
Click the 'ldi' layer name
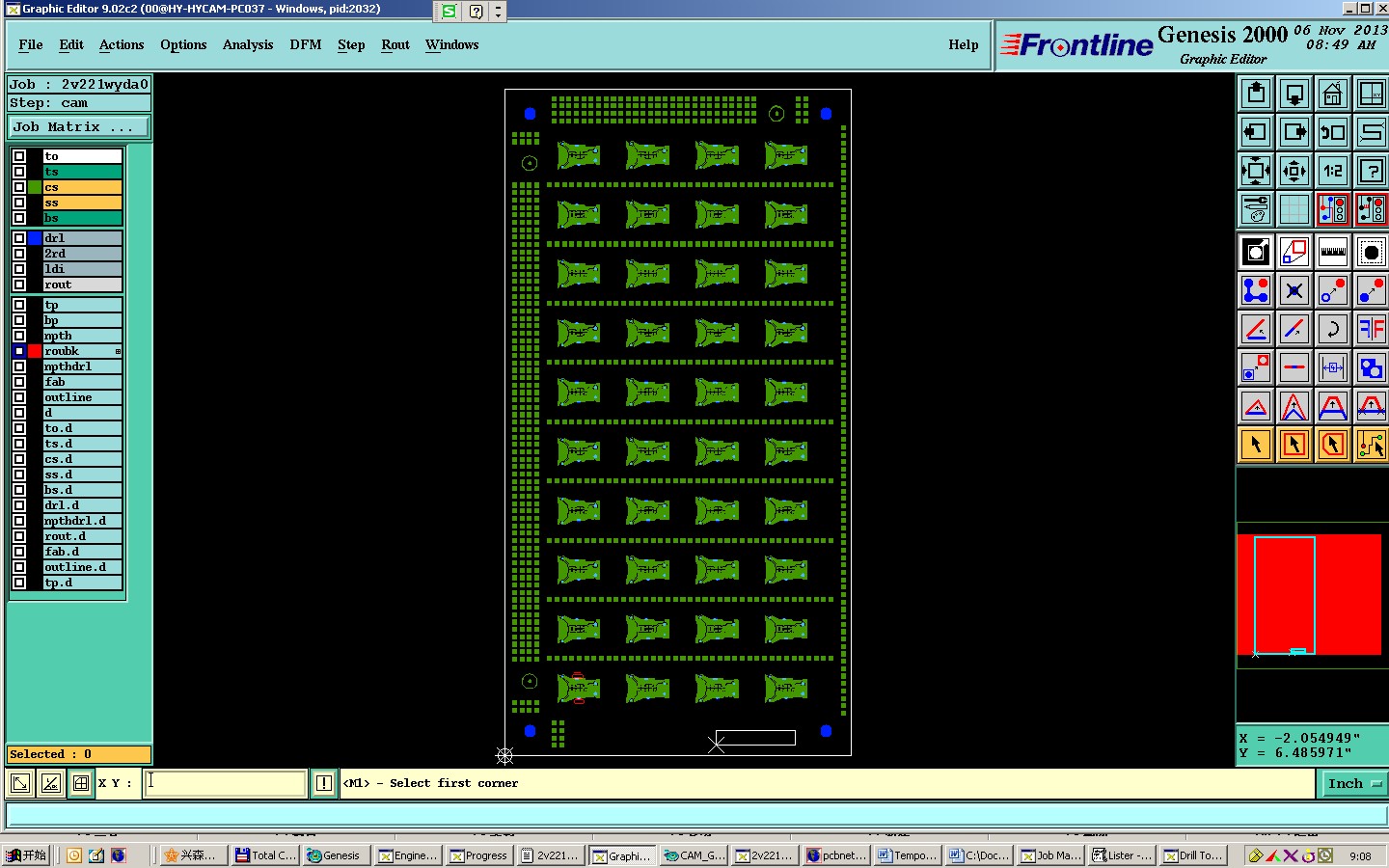[x=82, y=269]
